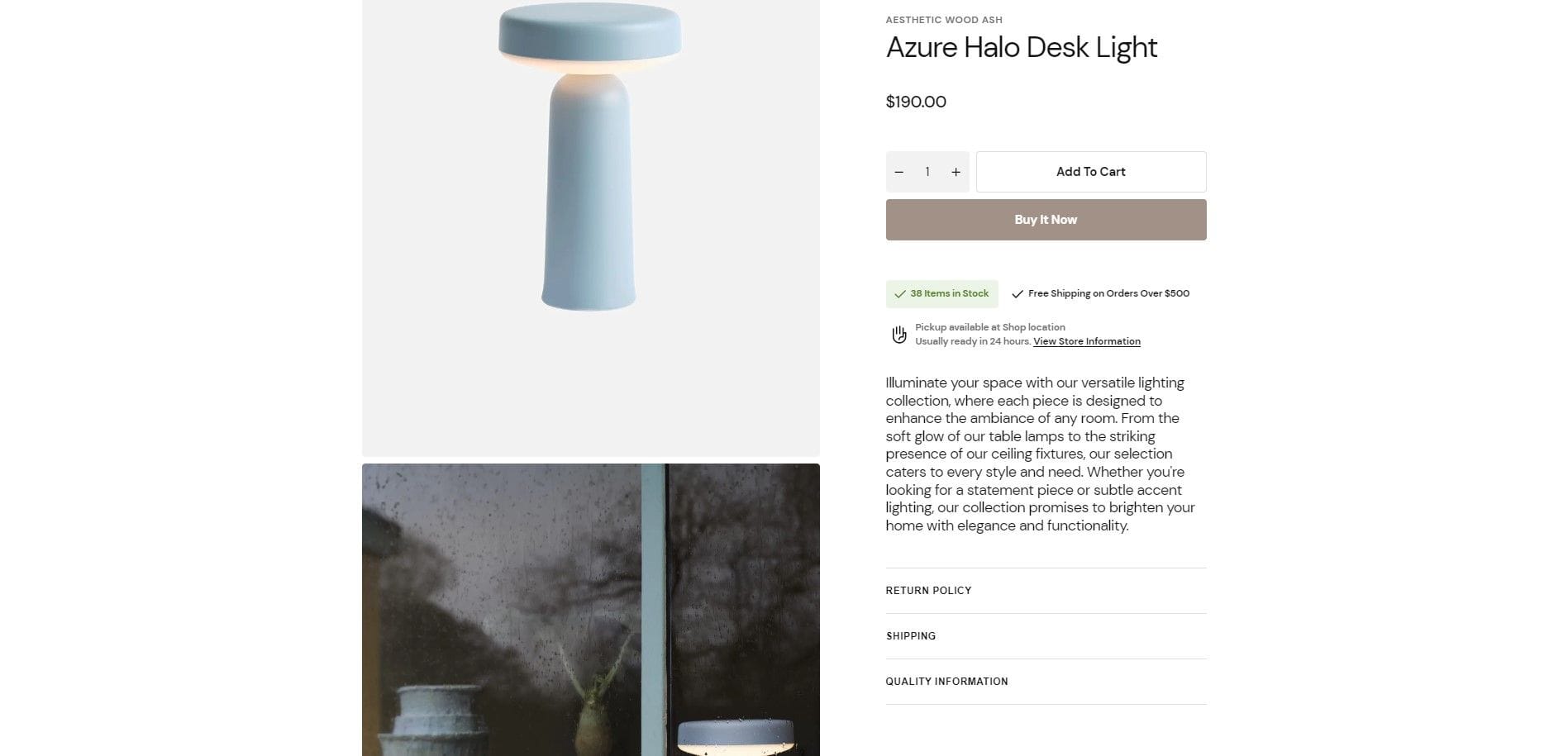Click the 38 Items in Stock badge
The image size is (1568, 756).
[x=942, y=294]
